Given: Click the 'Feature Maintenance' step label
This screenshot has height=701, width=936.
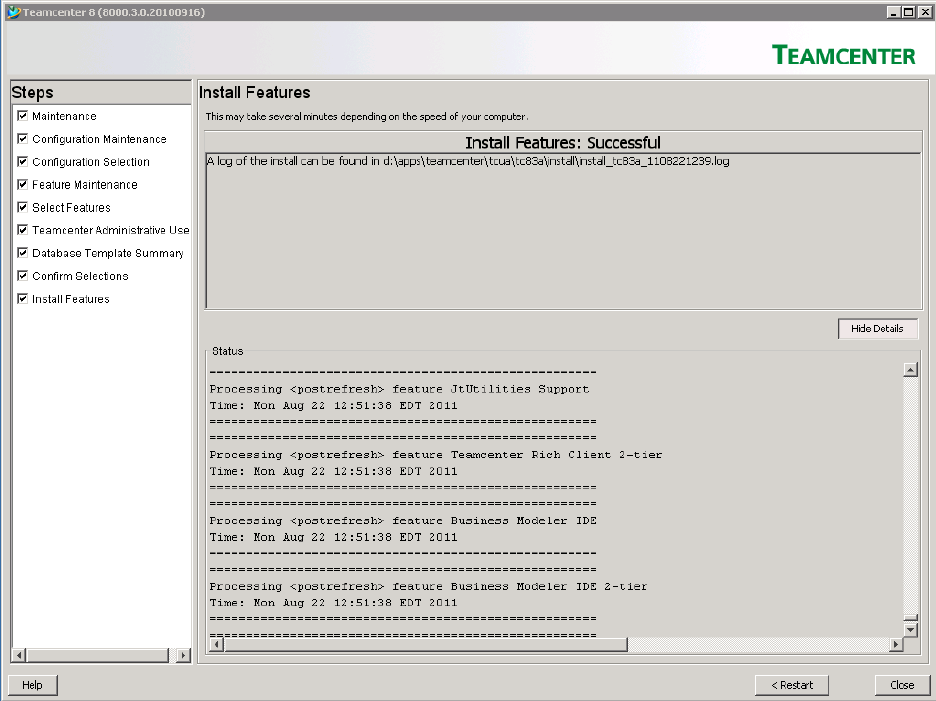Looking at the screenshot, I should tap(85, 185).
